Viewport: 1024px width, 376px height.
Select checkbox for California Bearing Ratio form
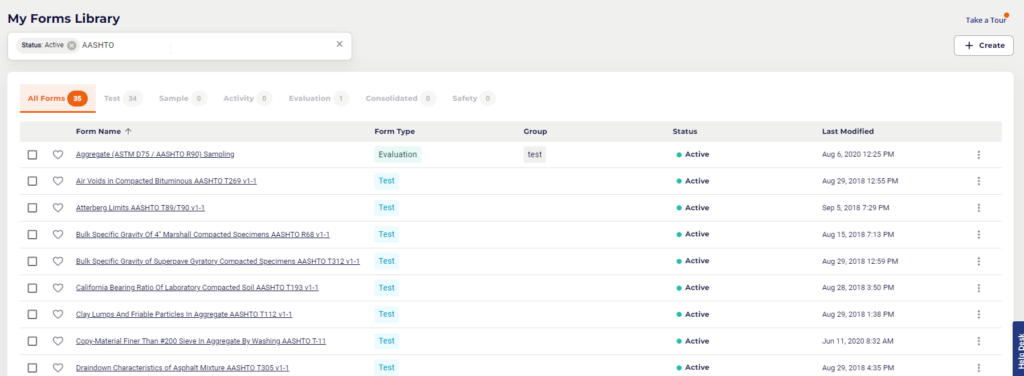[x=32, y=287]
